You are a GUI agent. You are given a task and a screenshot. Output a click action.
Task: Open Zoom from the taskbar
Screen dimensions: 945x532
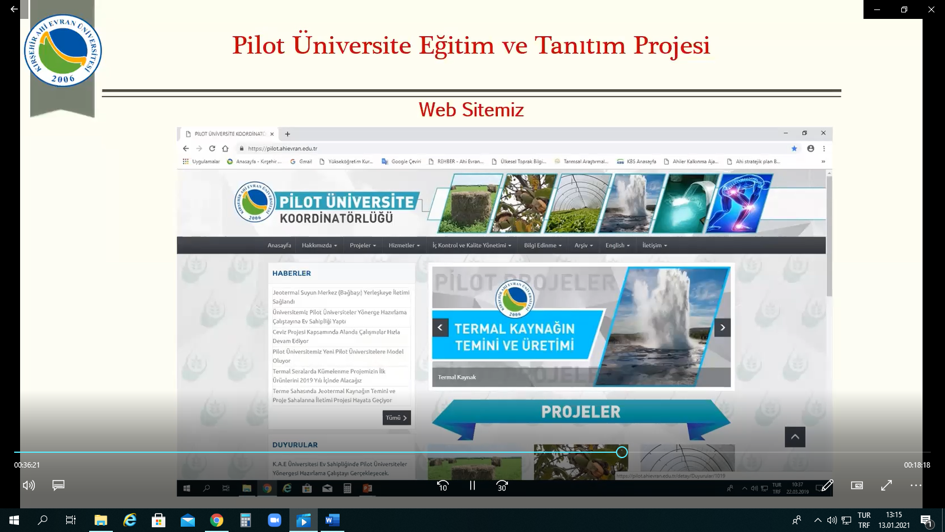click(x=274, y=520)
